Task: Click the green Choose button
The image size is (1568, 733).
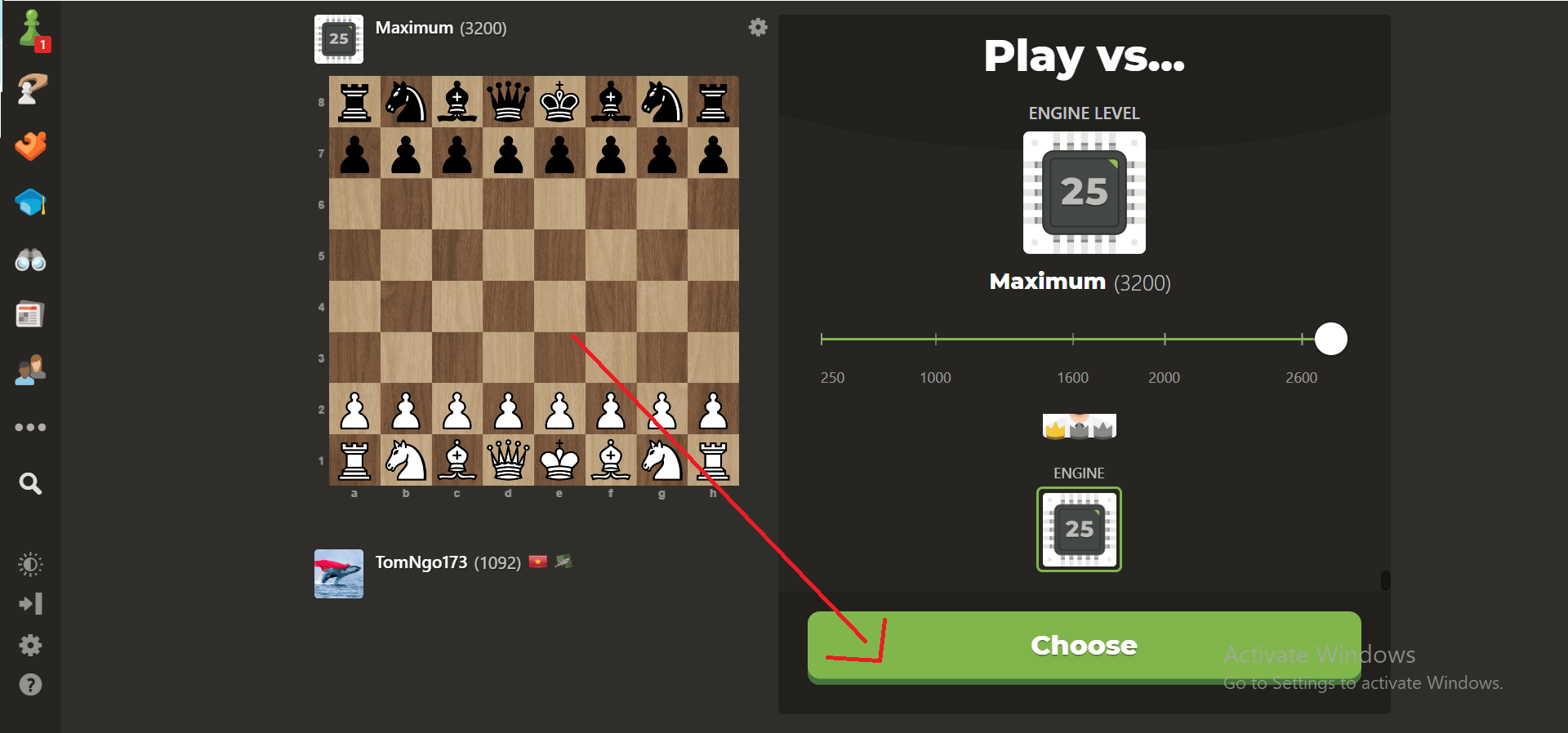Action: pyautogui.click(x=1084, y=646)
